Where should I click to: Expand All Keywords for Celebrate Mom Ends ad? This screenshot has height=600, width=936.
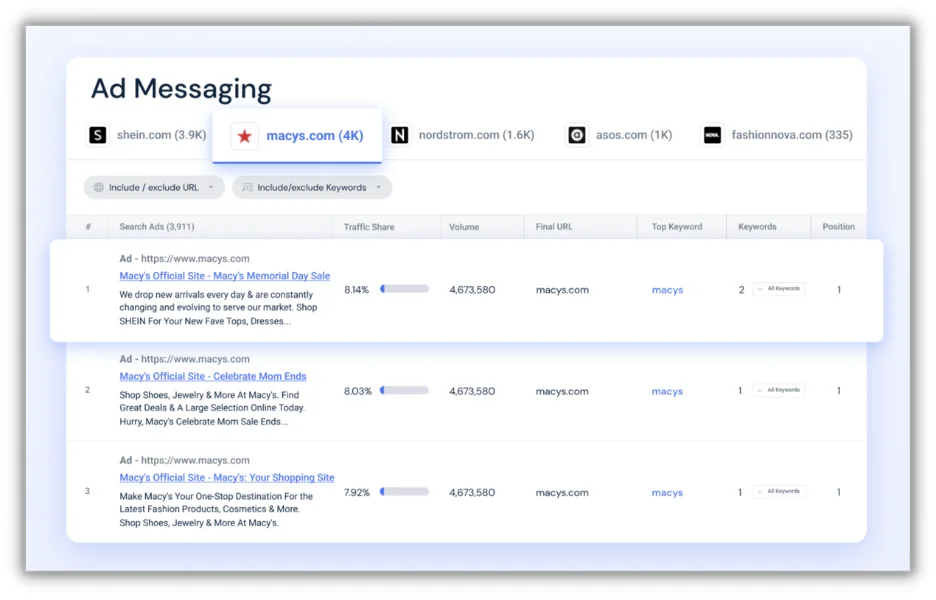779,390
